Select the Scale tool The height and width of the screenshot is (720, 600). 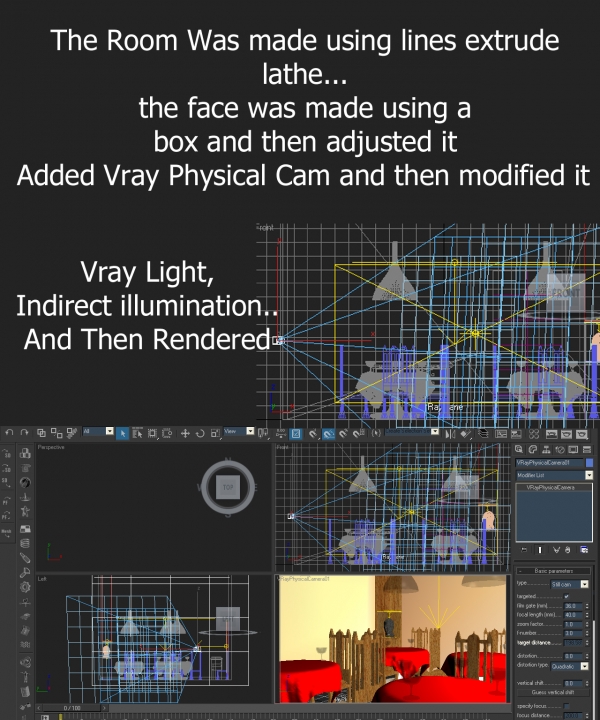(215, 433)
